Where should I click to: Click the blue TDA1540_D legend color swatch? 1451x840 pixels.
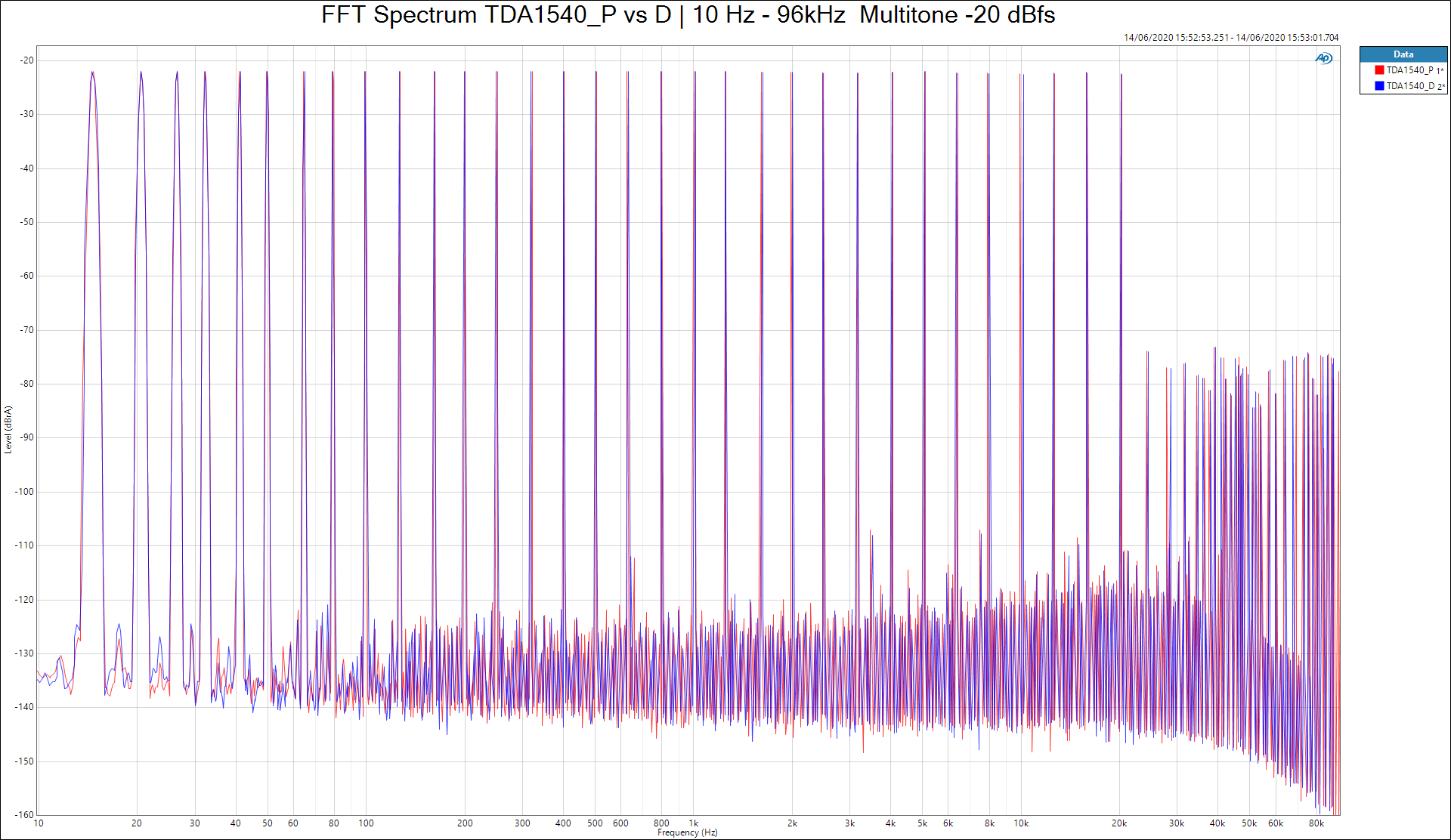point(1379,86)
